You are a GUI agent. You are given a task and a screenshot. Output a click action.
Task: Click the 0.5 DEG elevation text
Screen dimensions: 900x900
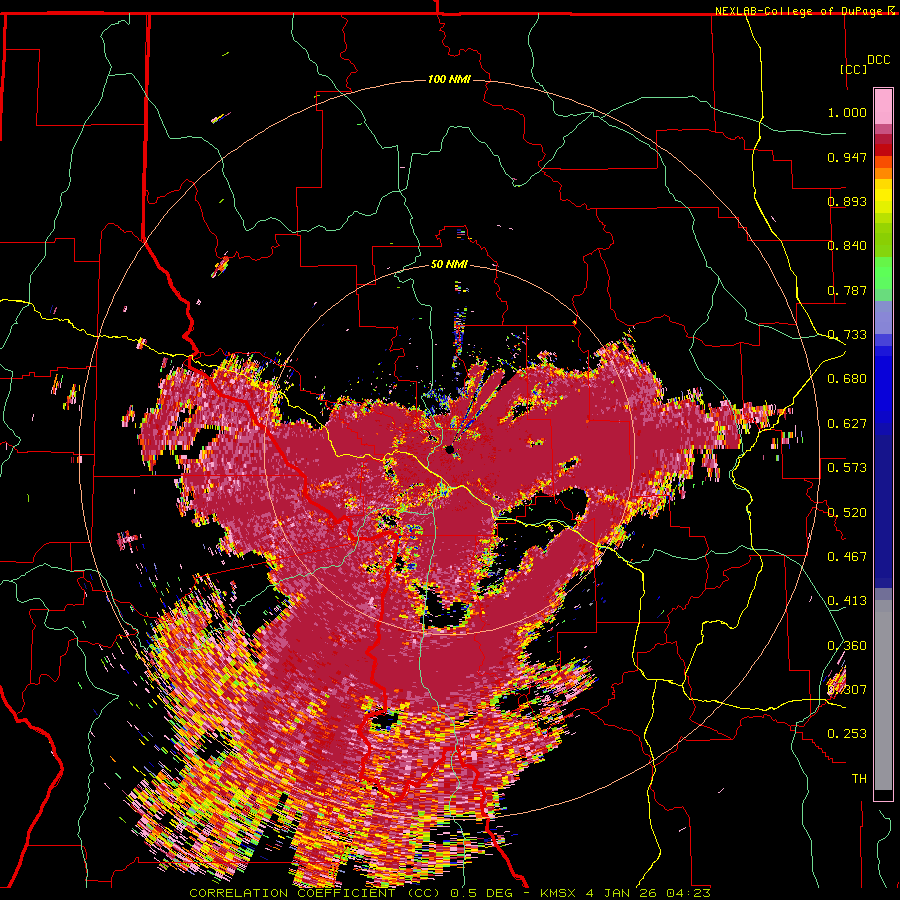tap(482, 893)
